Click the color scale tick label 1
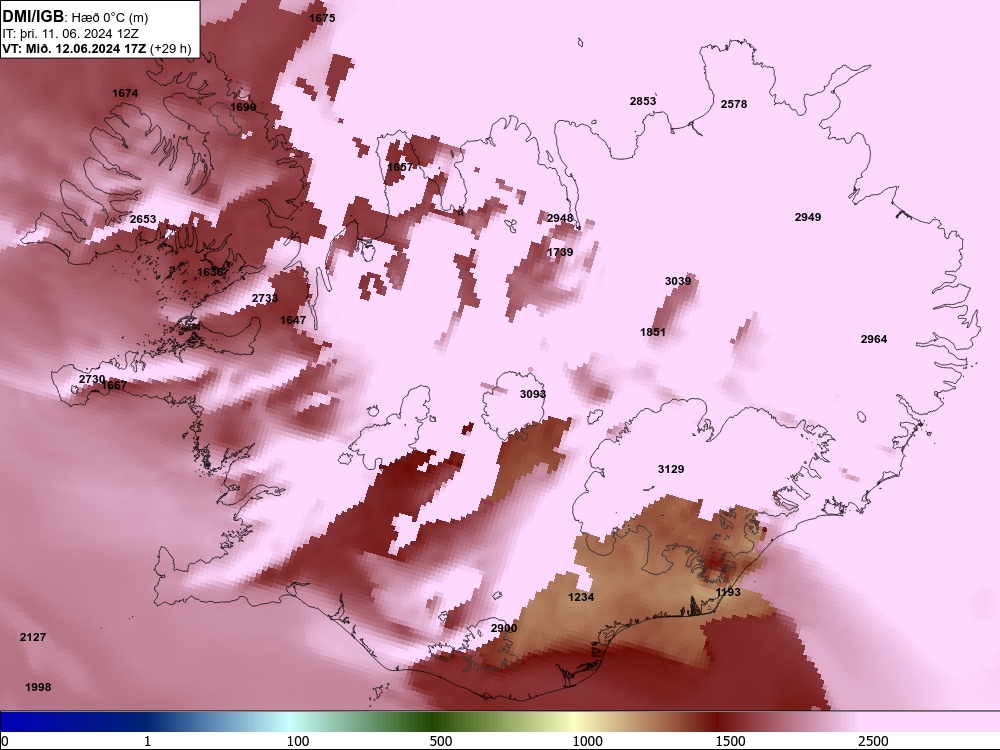Viewport: 1000px width, 750px height. pyautogui.click(x=147, y=741)
